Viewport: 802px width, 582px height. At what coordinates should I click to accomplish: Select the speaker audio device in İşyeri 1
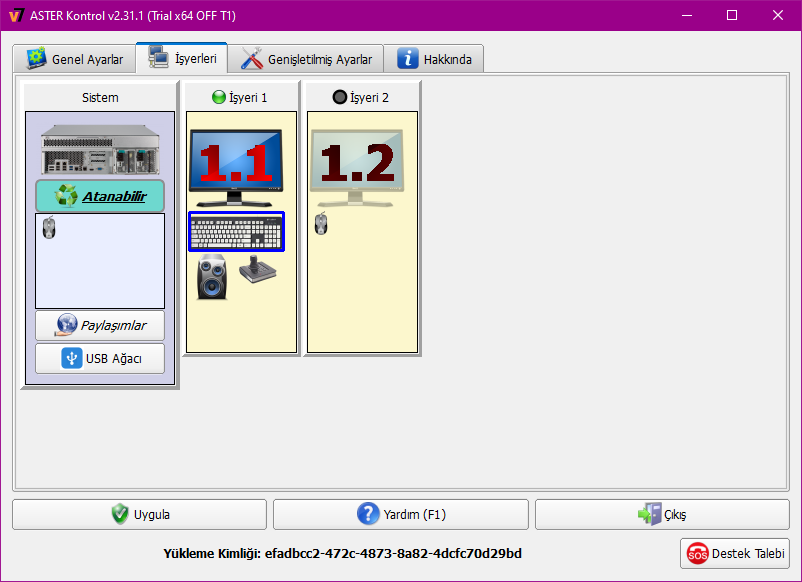tap(212, 276)
